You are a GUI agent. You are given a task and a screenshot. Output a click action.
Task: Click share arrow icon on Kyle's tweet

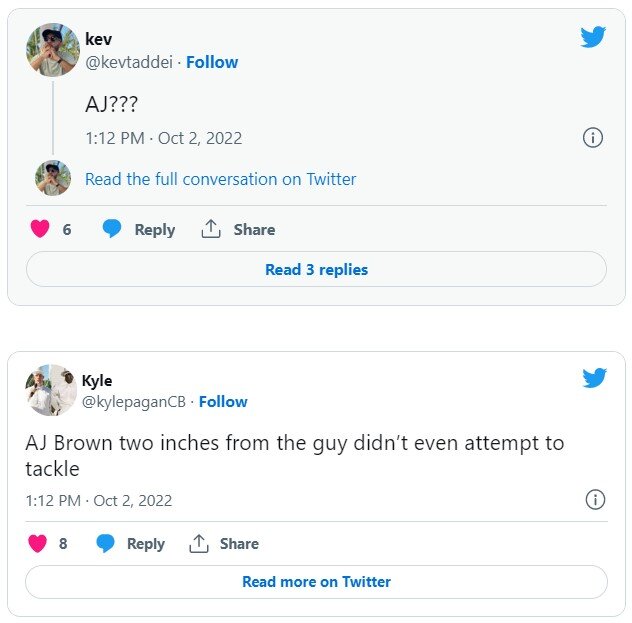click(x=199, y=543)
